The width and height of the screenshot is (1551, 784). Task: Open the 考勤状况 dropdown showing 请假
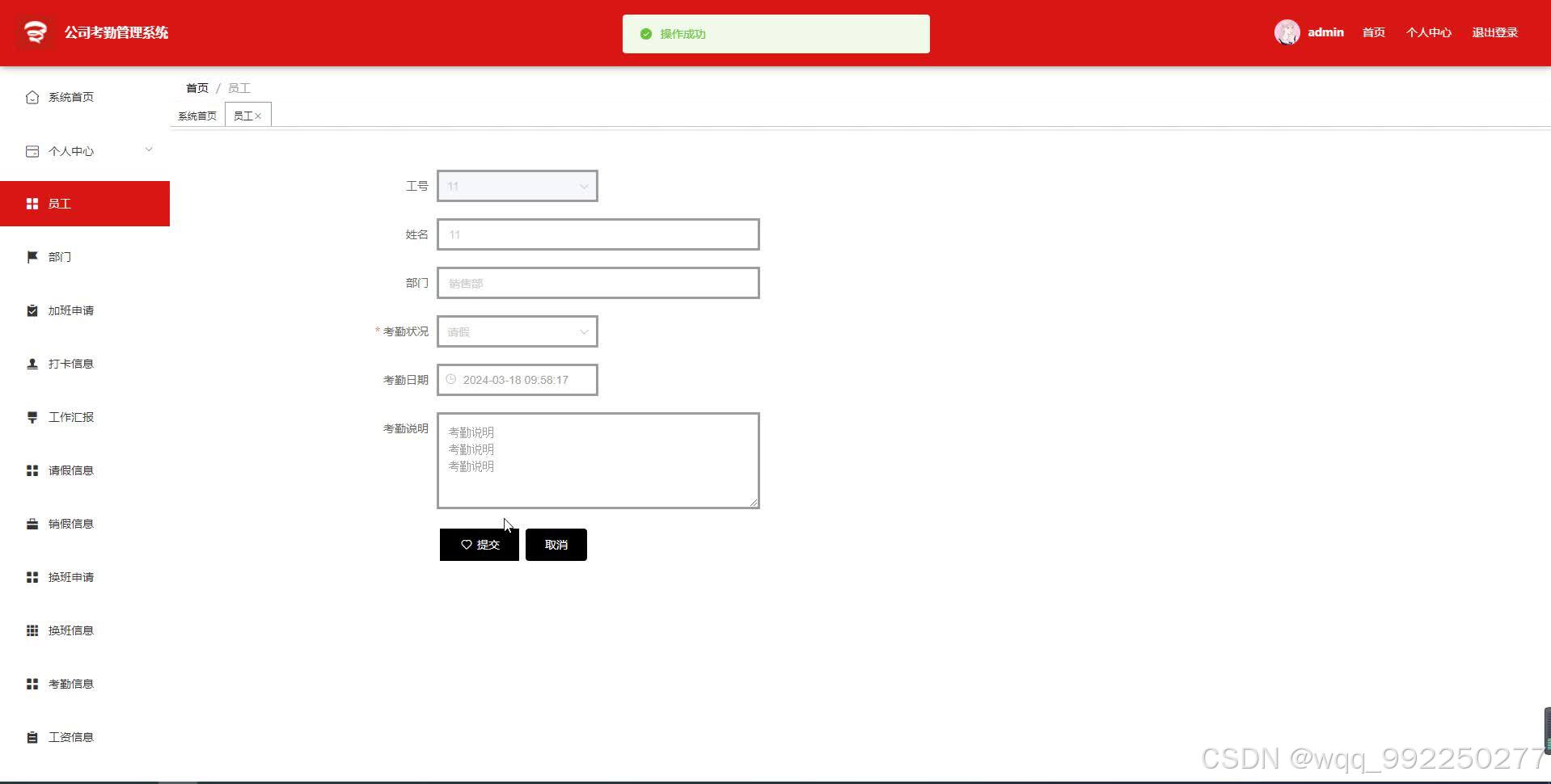pyautogui.click(x=518, y=331)
